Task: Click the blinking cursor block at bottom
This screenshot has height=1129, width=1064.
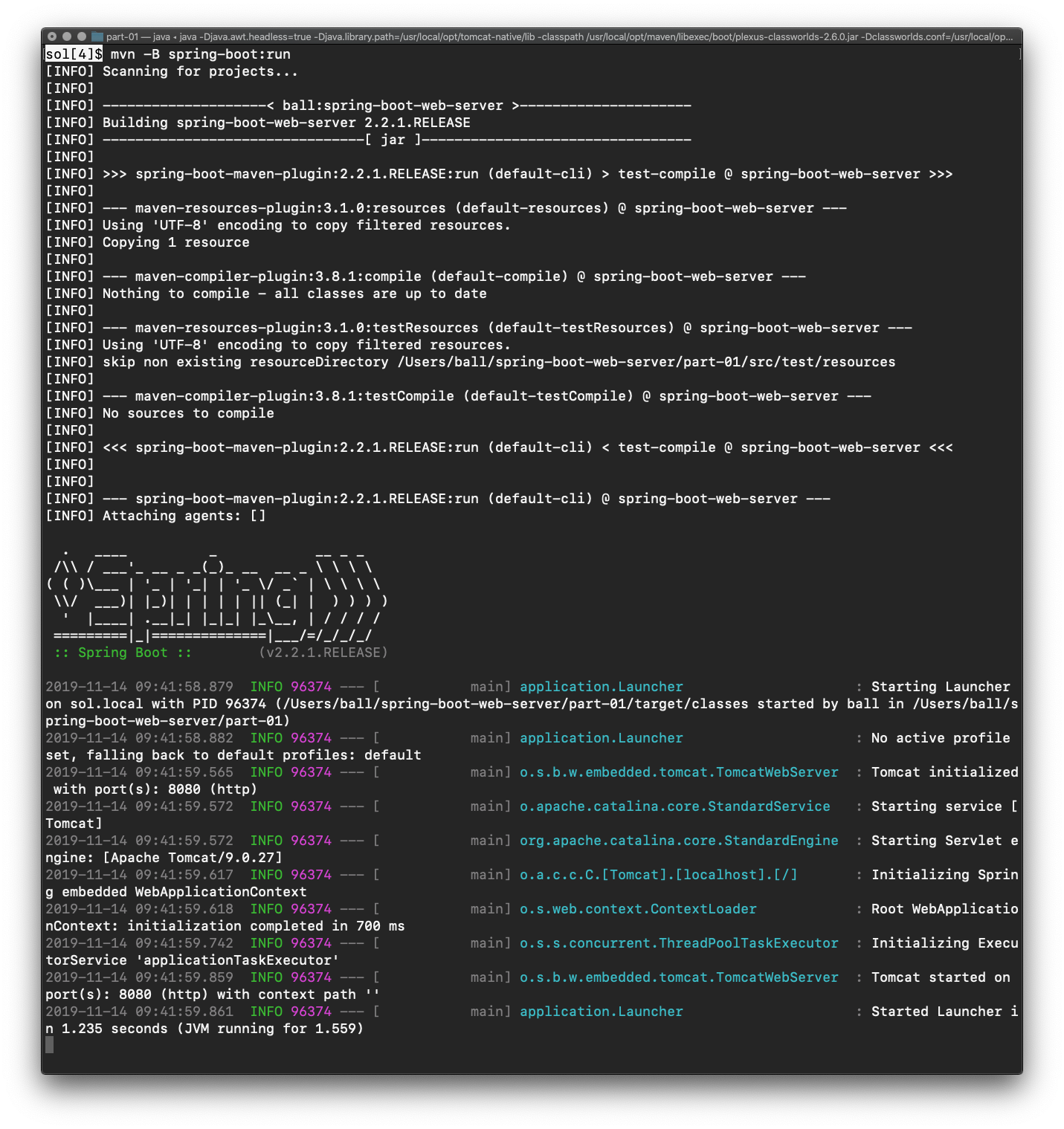Action: pyautogui.click(x=49, y=1044)
